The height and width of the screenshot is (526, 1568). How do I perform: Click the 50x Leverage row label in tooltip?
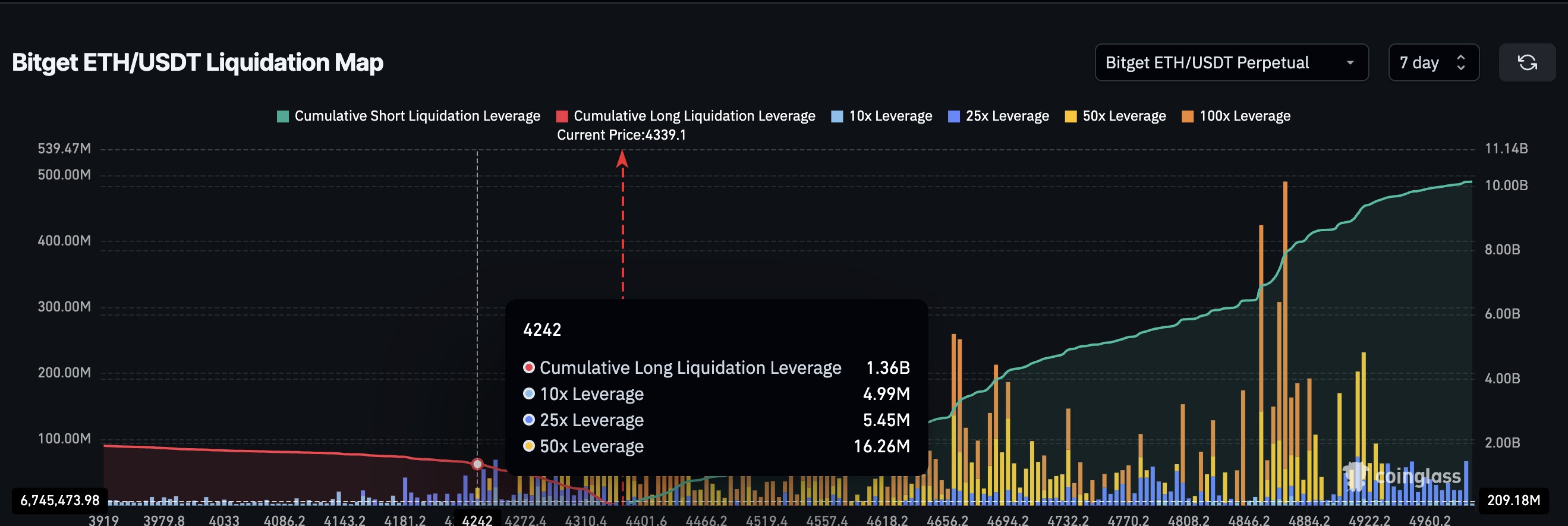tap(591, 446)
